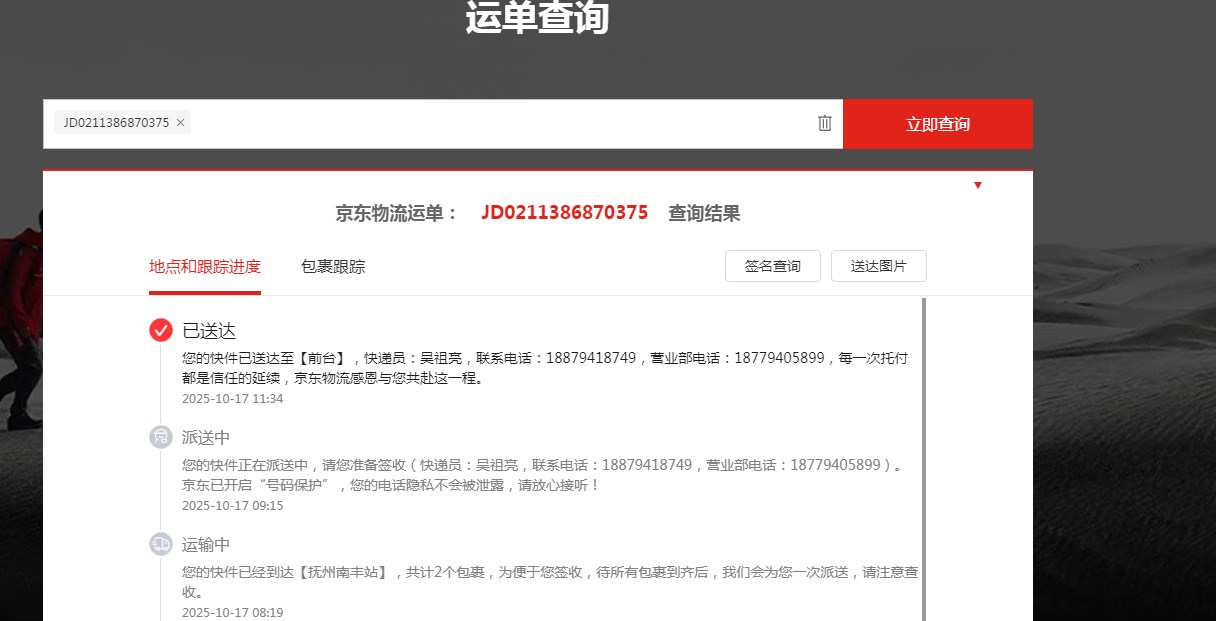The height and width of the screenshot is (621, 1216).
Task: Click the JD0211386870375 tag in the search box
Action: [x=116, y=123]
